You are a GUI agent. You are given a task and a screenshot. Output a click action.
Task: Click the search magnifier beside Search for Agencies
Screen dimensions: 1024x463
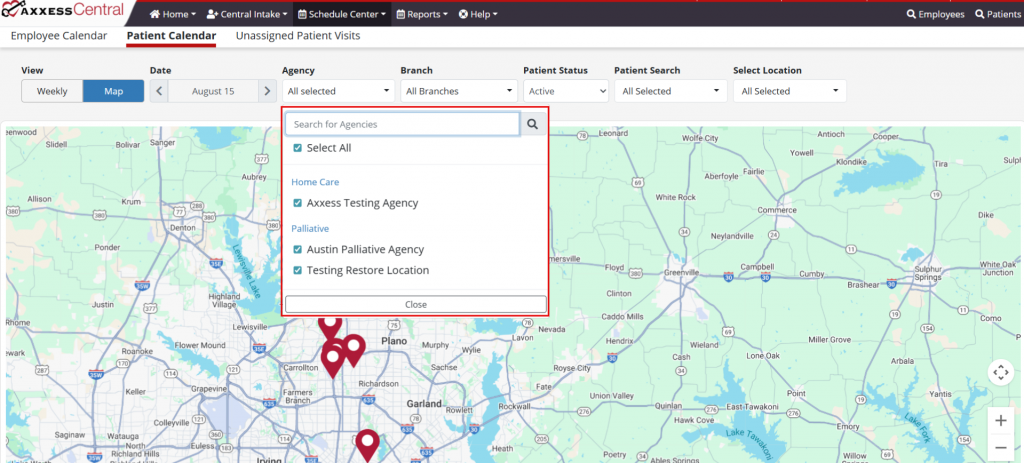click(x=534, y=124)
